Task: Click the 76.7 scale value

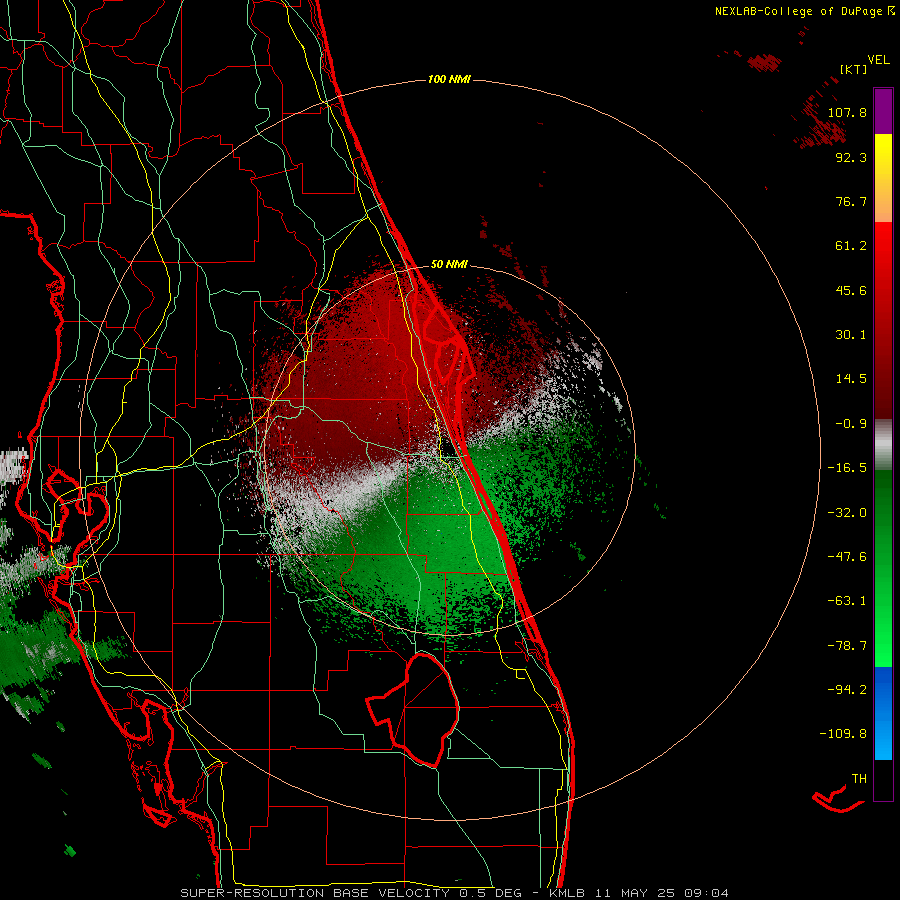Action: (851, 201)
